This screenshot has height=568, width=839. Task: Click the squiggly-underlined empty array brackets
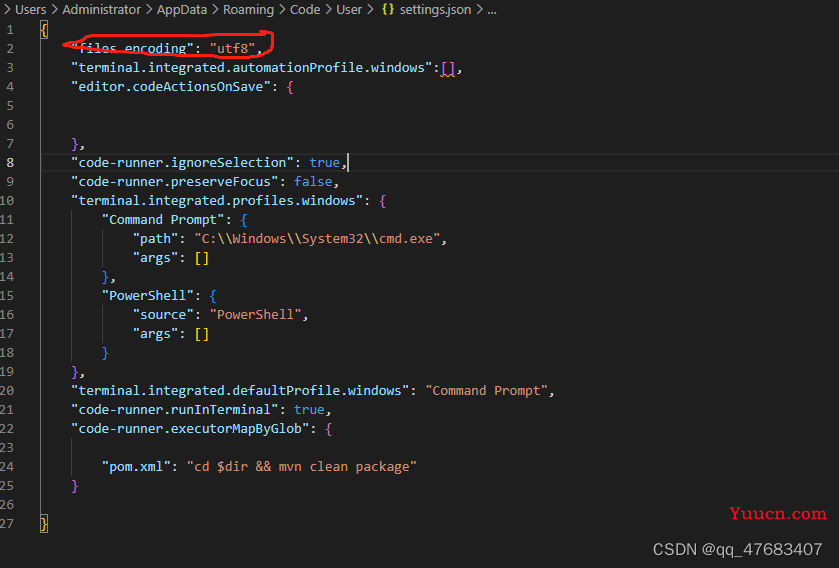[448, 68]
